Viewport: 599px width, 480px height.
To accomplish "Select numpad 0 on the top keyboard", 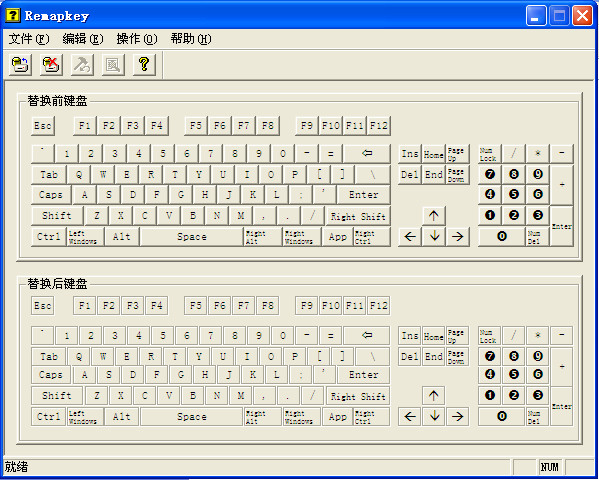I will pyautogui.click(x=502, y=237).
